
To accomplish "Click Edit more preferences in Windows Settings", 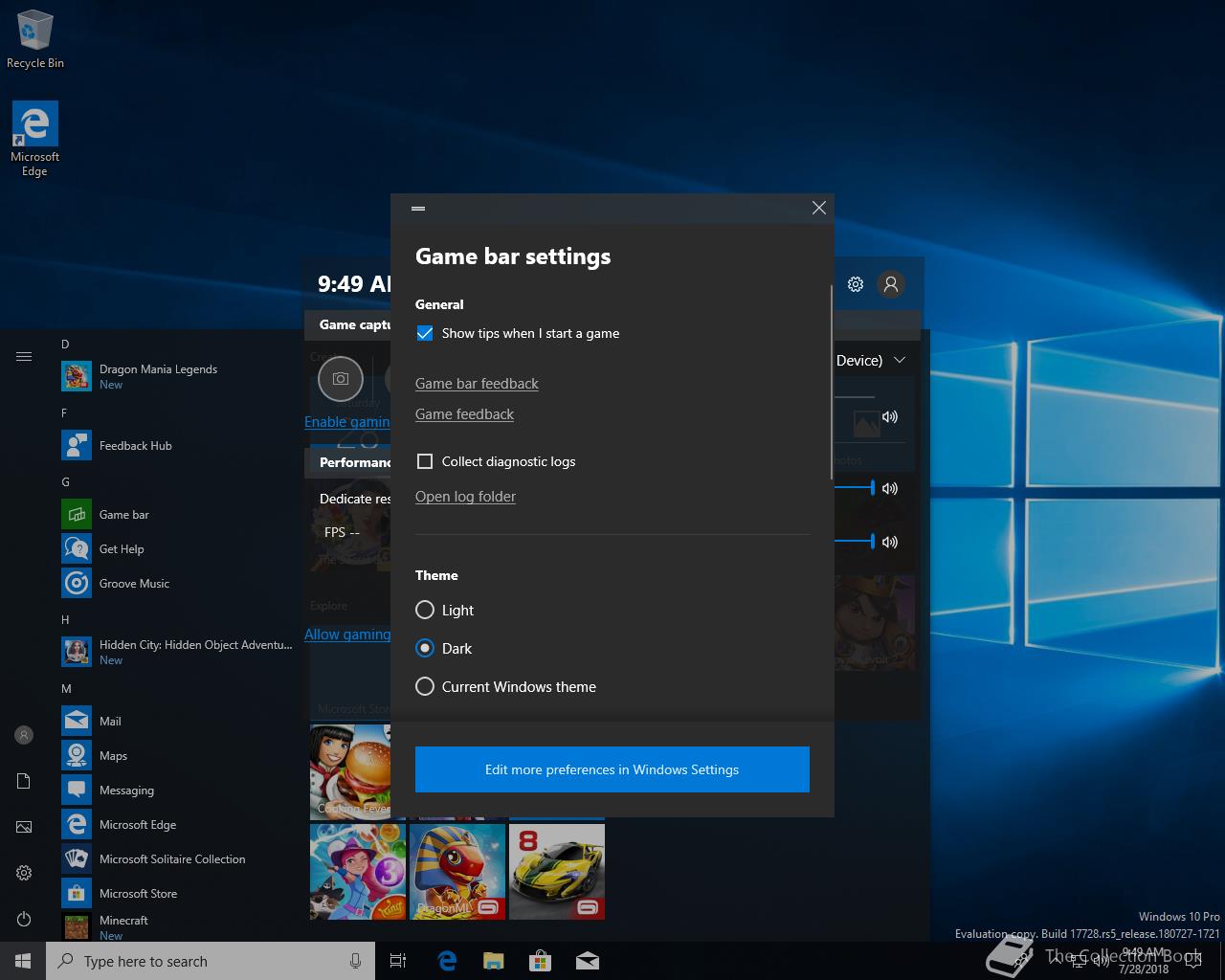I will pyautogui.click(x=612, y=769).
